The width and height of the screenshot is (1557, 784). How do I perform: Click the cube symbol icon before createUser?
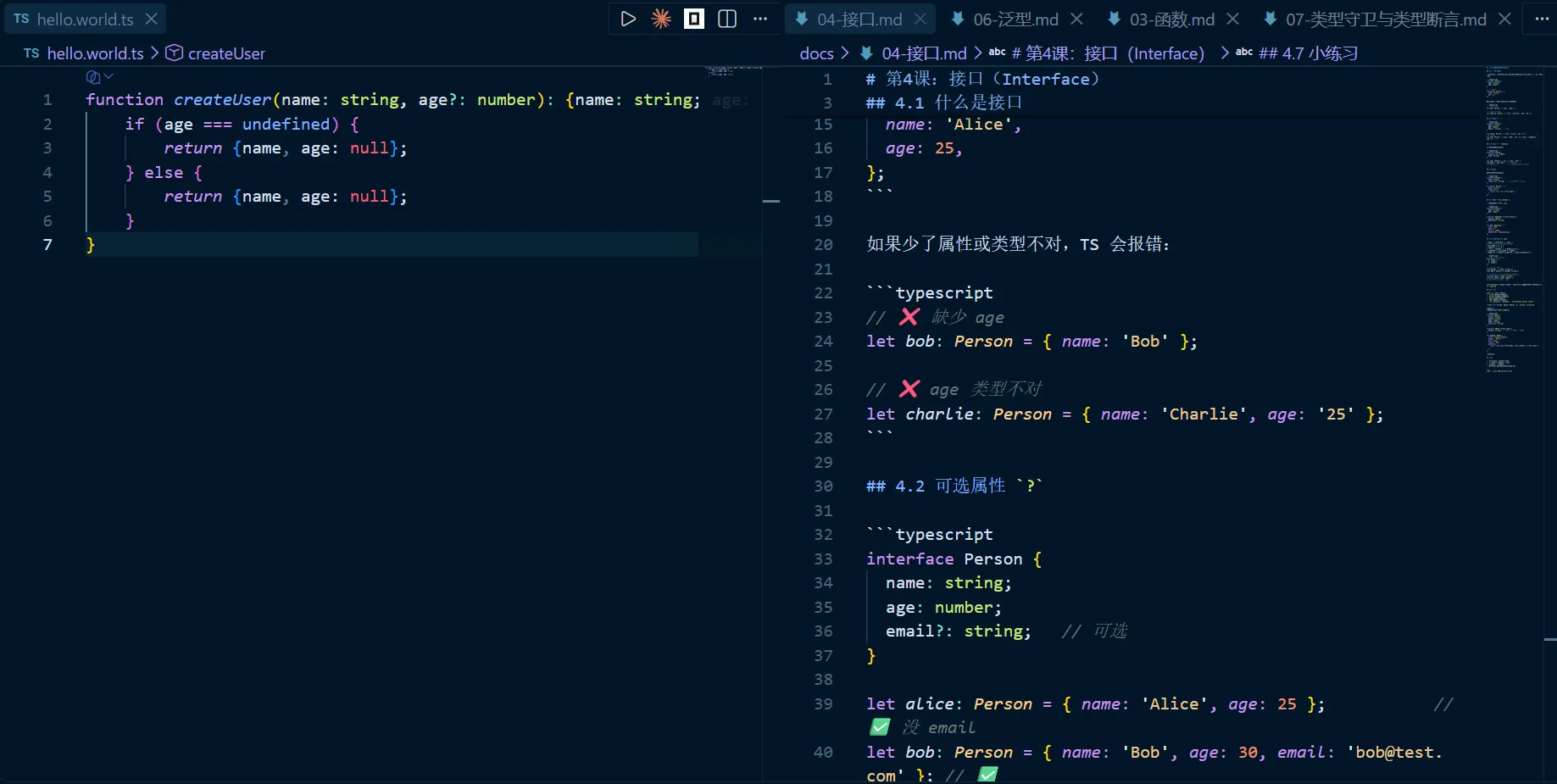click(174, 53)
